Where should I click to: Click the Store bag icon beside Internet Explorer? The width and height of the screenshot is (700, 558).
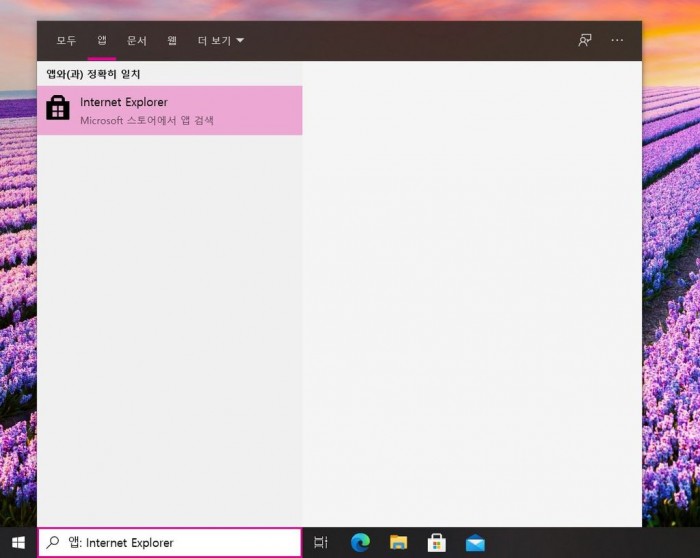(x=58, y=110)
